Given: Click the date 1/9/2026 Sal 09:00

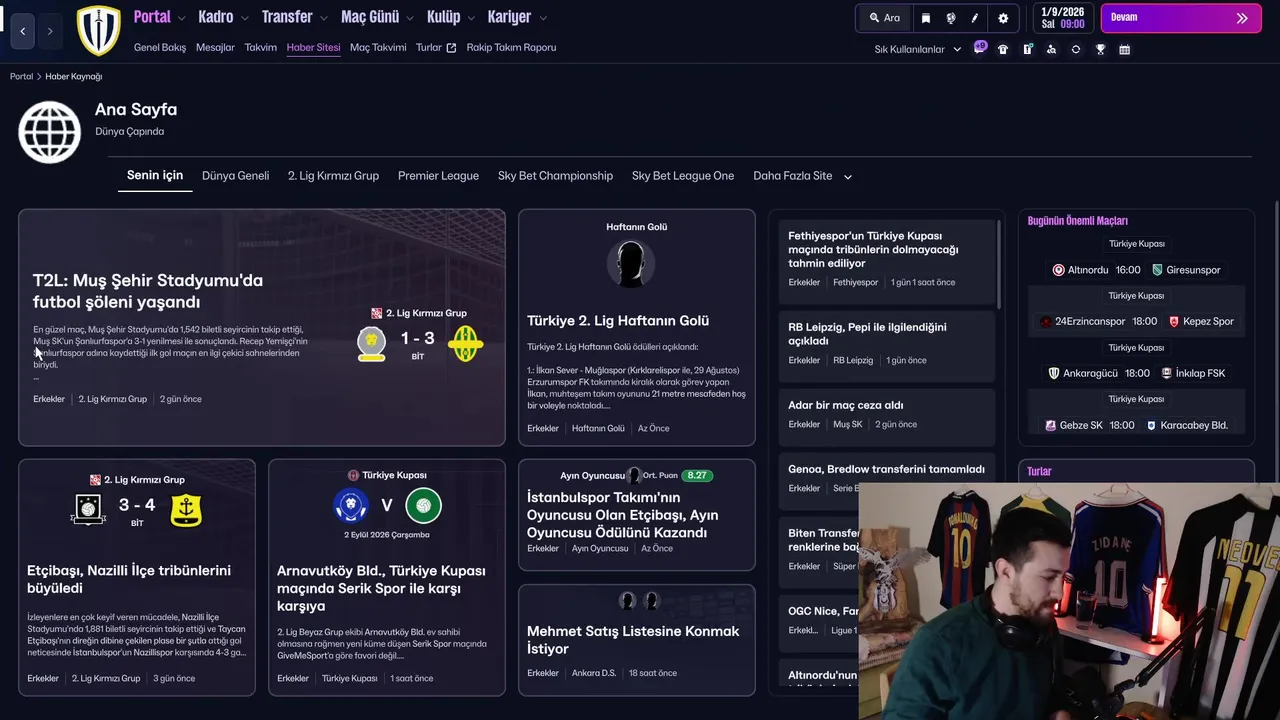Looking at the screenshot, I should [x=1063, y=18].
